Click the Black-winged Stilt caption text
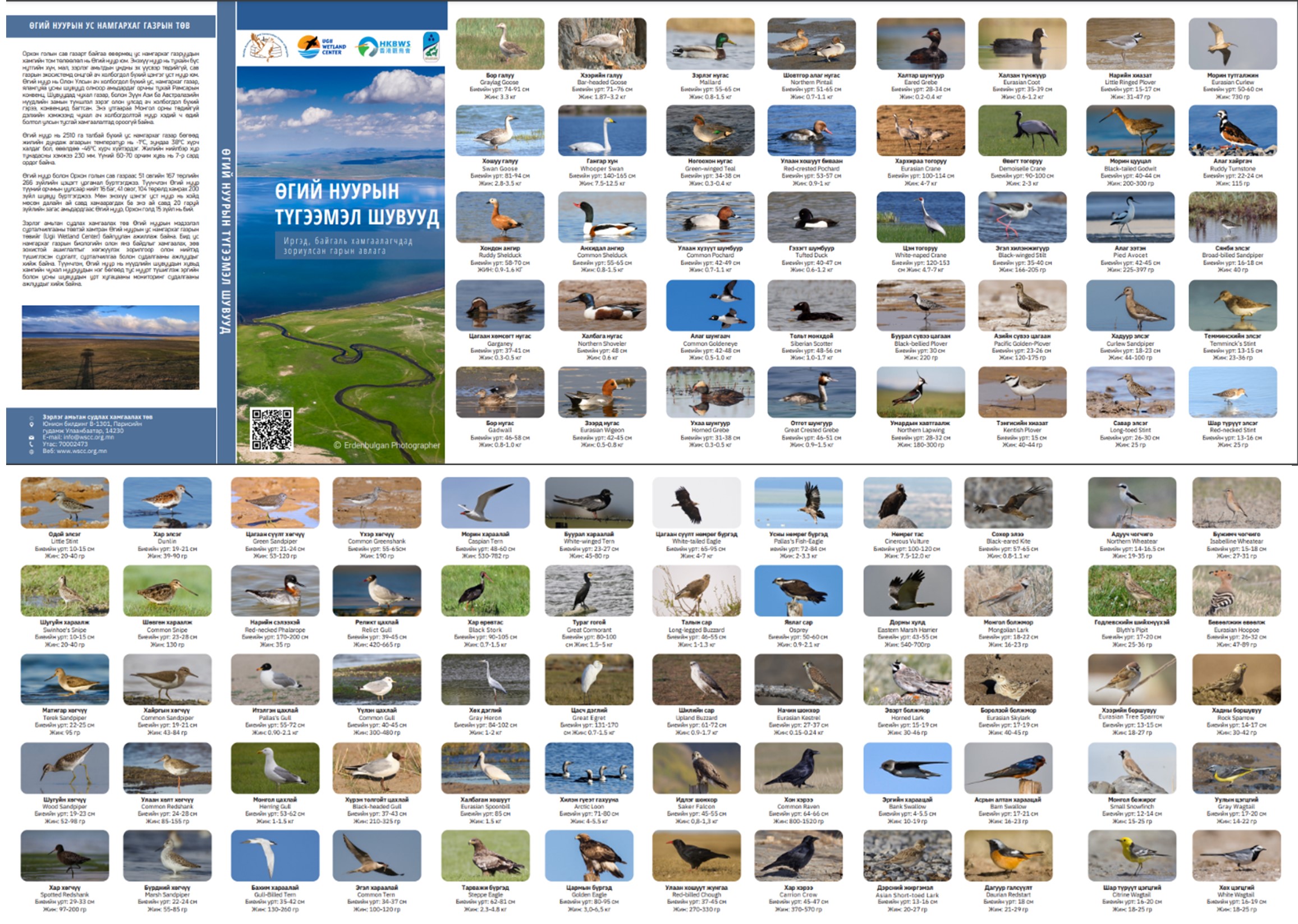This screenshot has width=1298, height=924. pos(1022,255)
